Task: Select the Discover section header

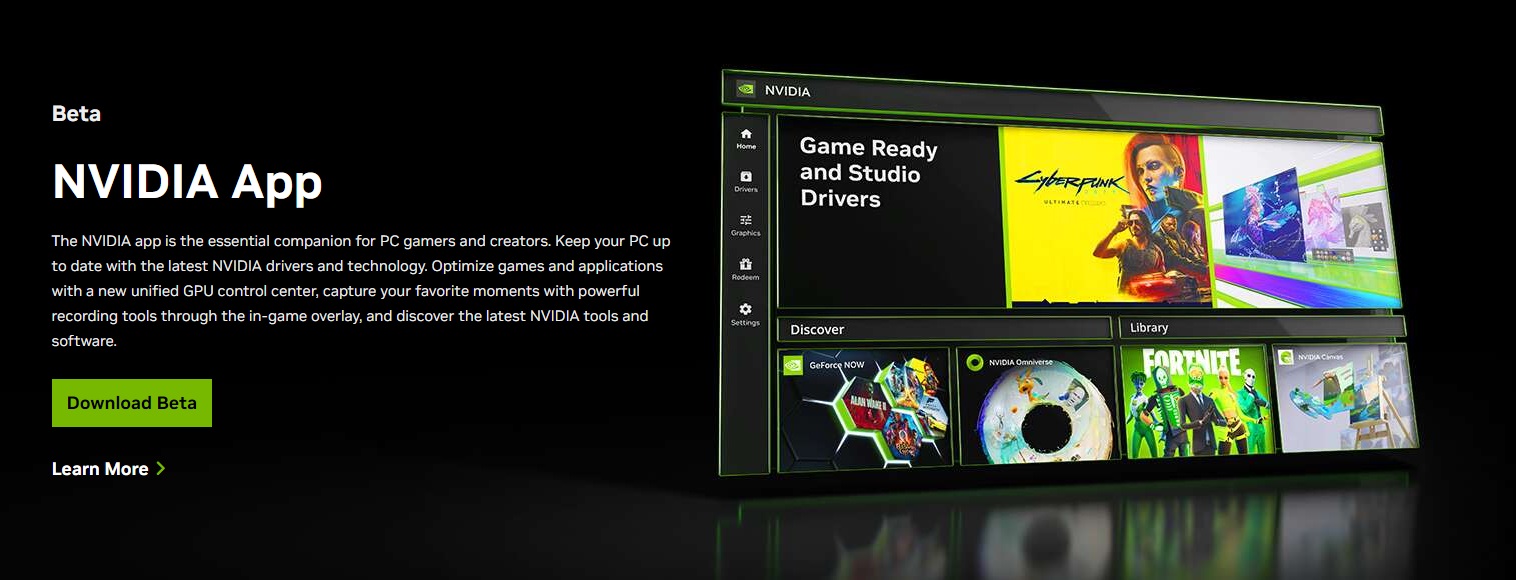Action: point(944,329)
